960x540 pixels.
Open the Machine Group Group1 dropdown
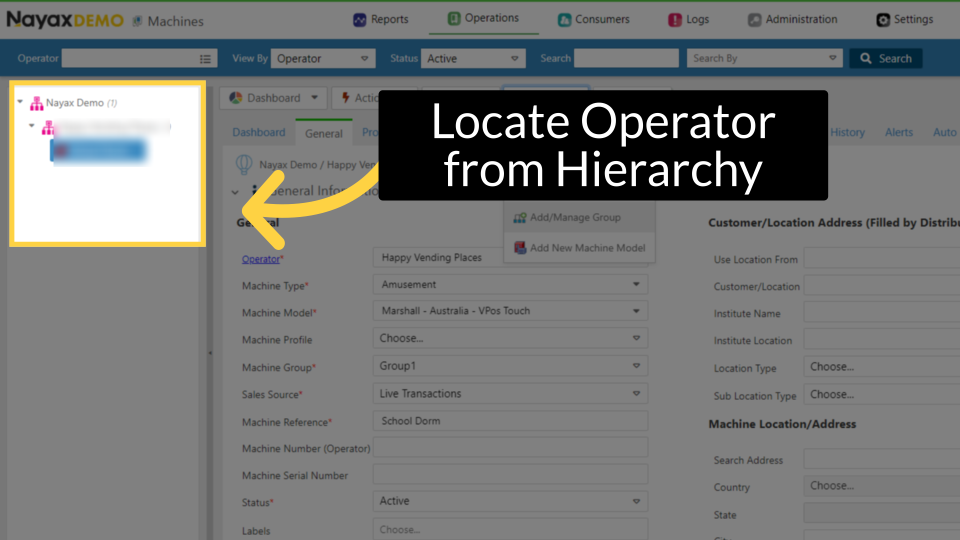coord(510,366)
